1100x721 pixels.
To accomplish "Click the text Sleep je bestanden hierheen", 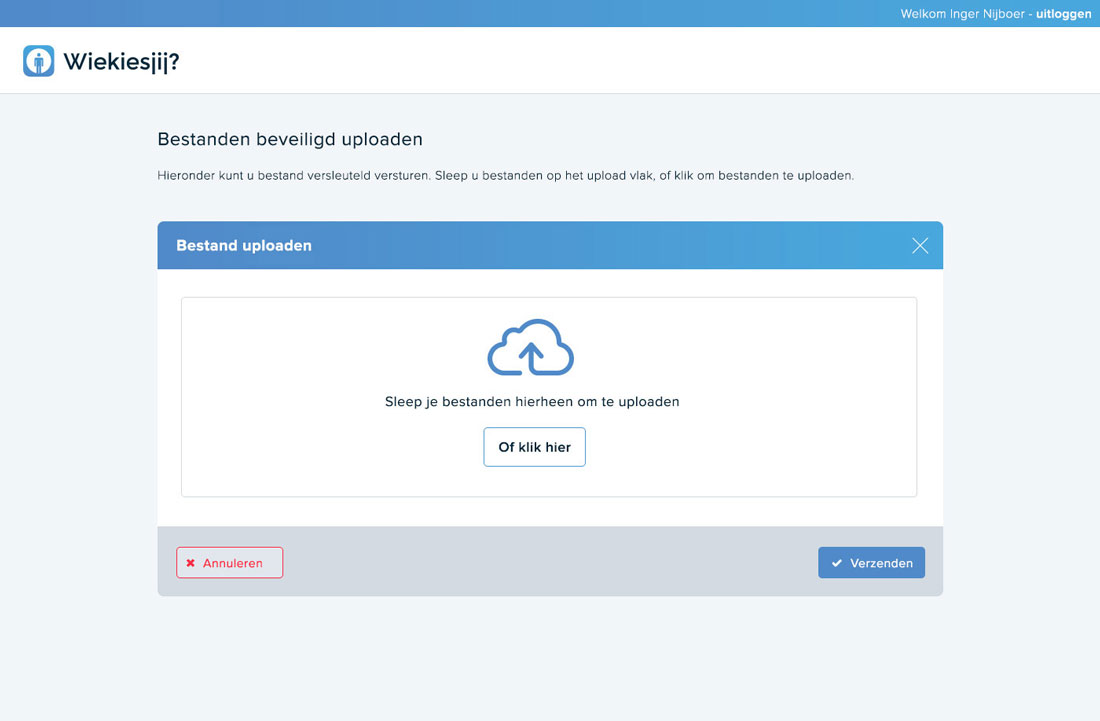I will [532, 401].
